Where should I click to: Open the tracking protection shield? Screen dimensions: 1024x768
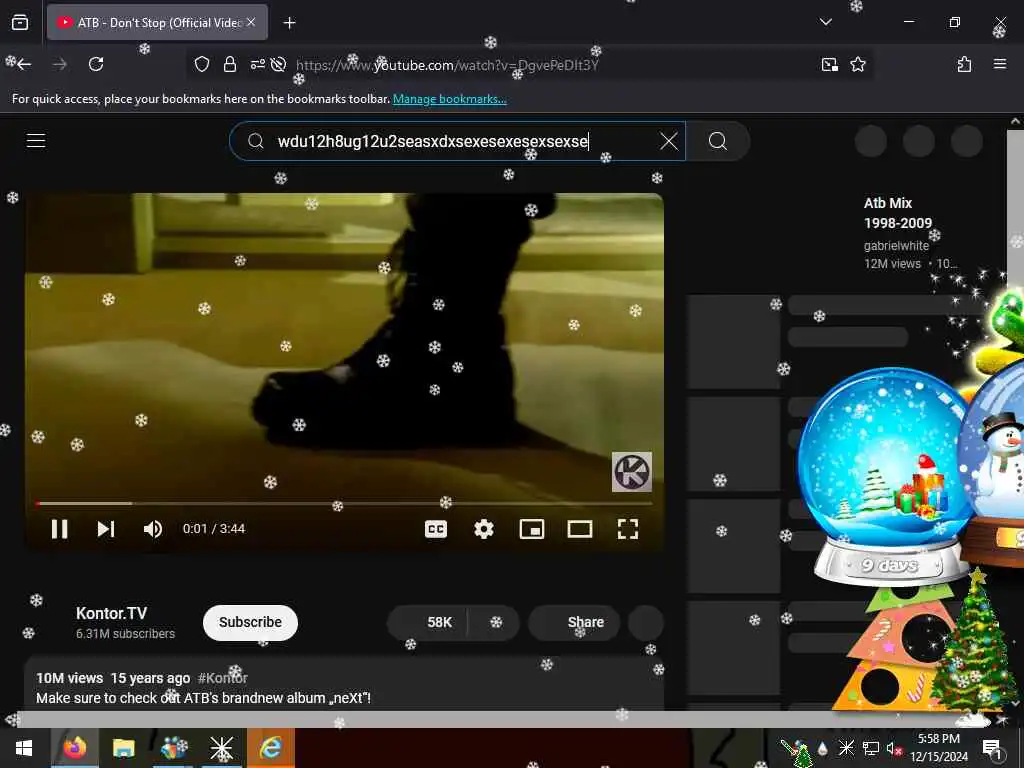202,64
